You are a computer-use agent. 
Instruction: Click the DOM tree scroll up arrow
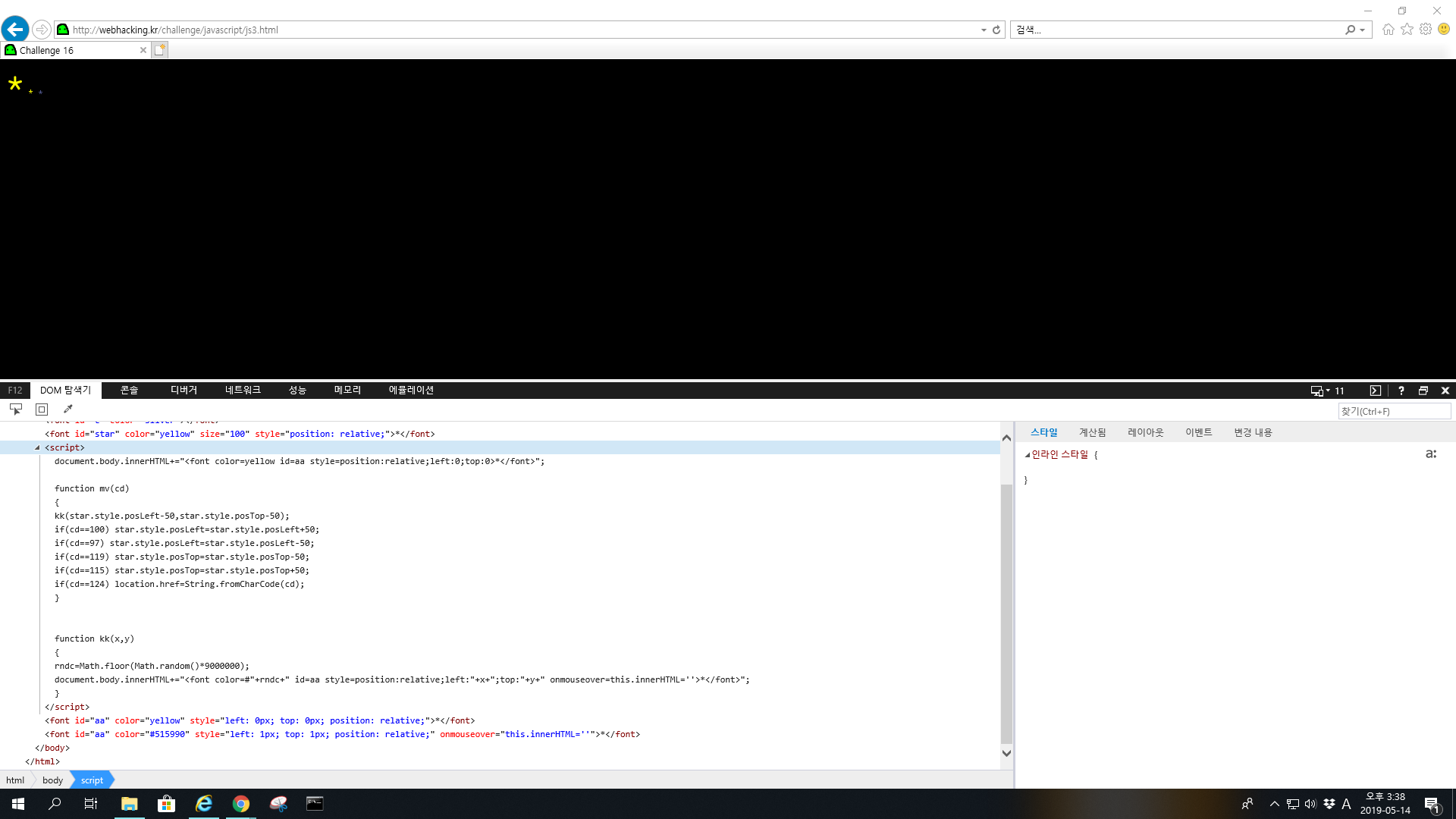1006,438
